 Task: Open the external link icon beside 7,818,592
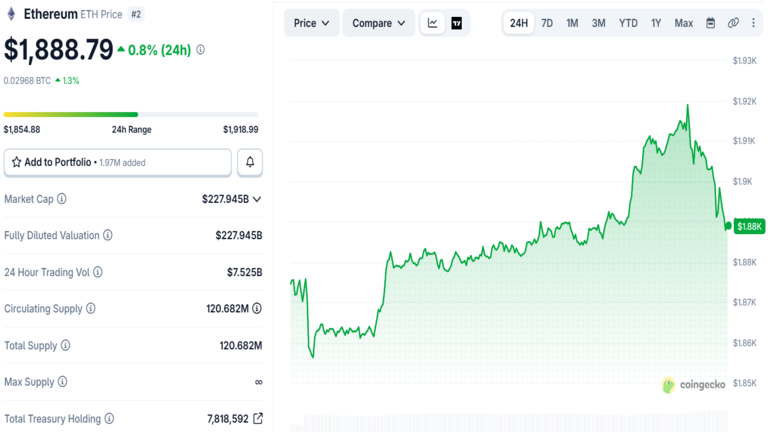pyautogui.click(x=258, y=418)
